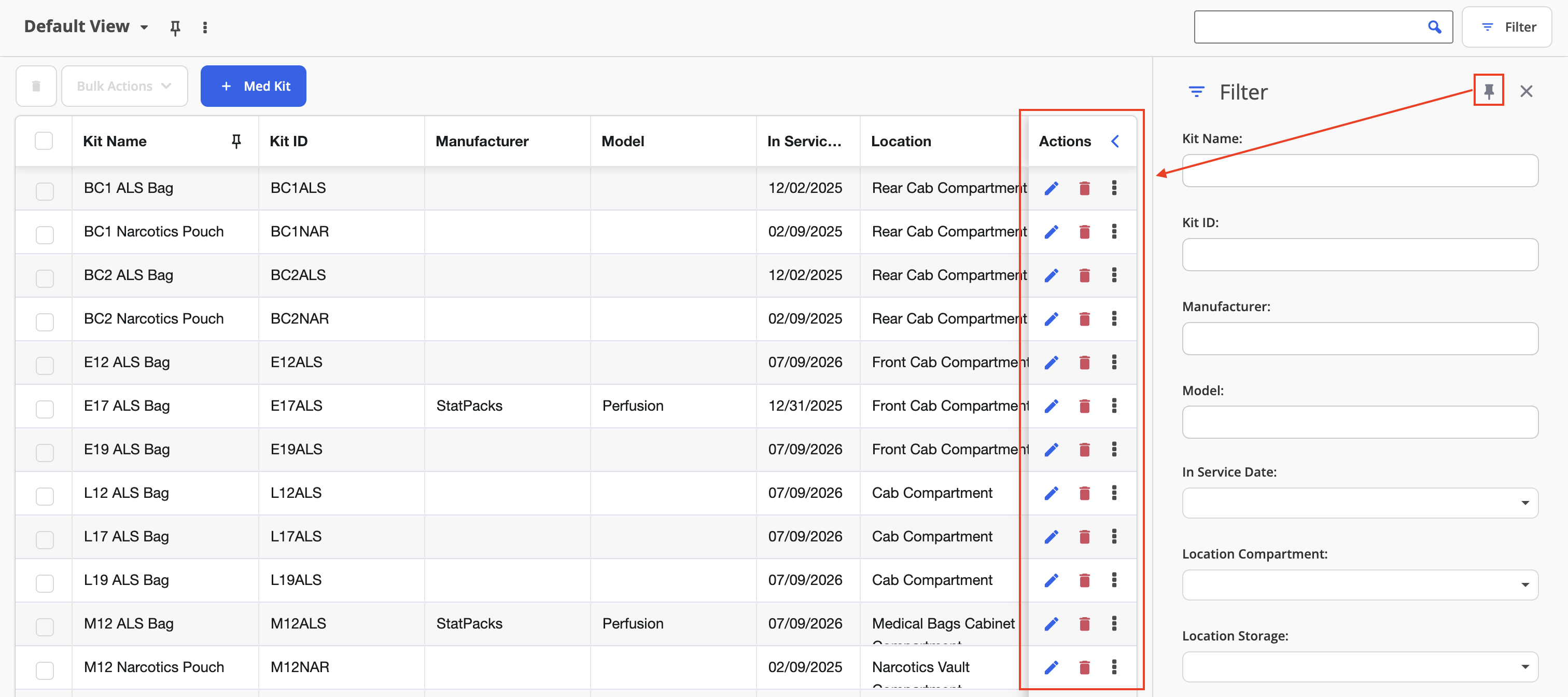1568x697 pixels.
Task: Pin the Default View
Action: coord(175,27)
